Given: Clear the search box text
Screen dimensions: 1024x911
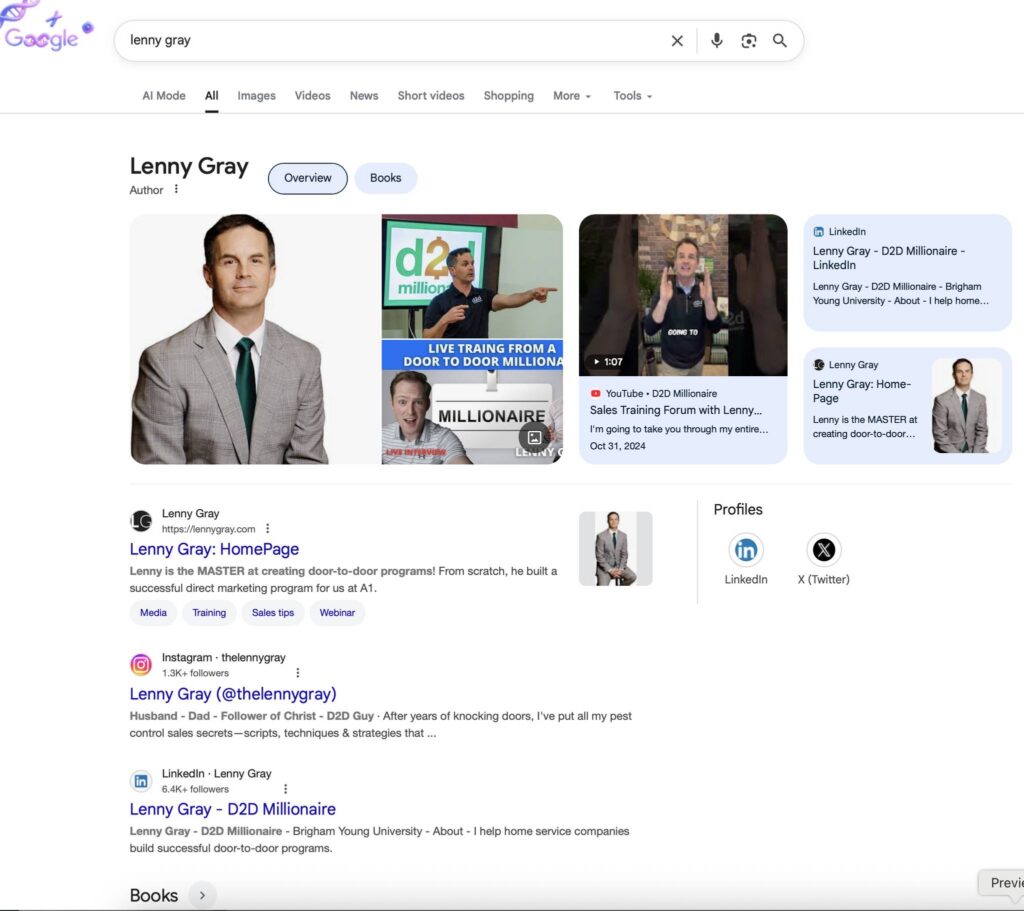Looking at the screenshot, I should click(677, 41).
